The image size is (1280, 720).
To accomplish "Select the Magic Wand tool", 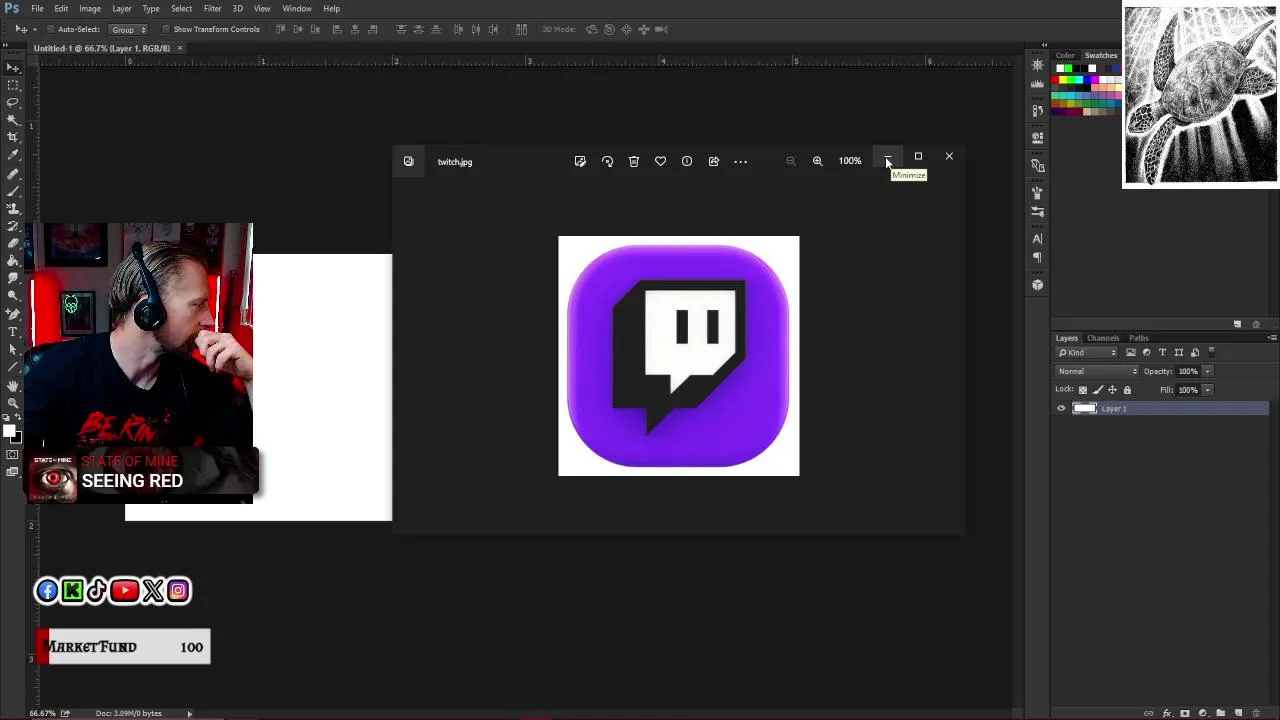I will tap(13, 120).
